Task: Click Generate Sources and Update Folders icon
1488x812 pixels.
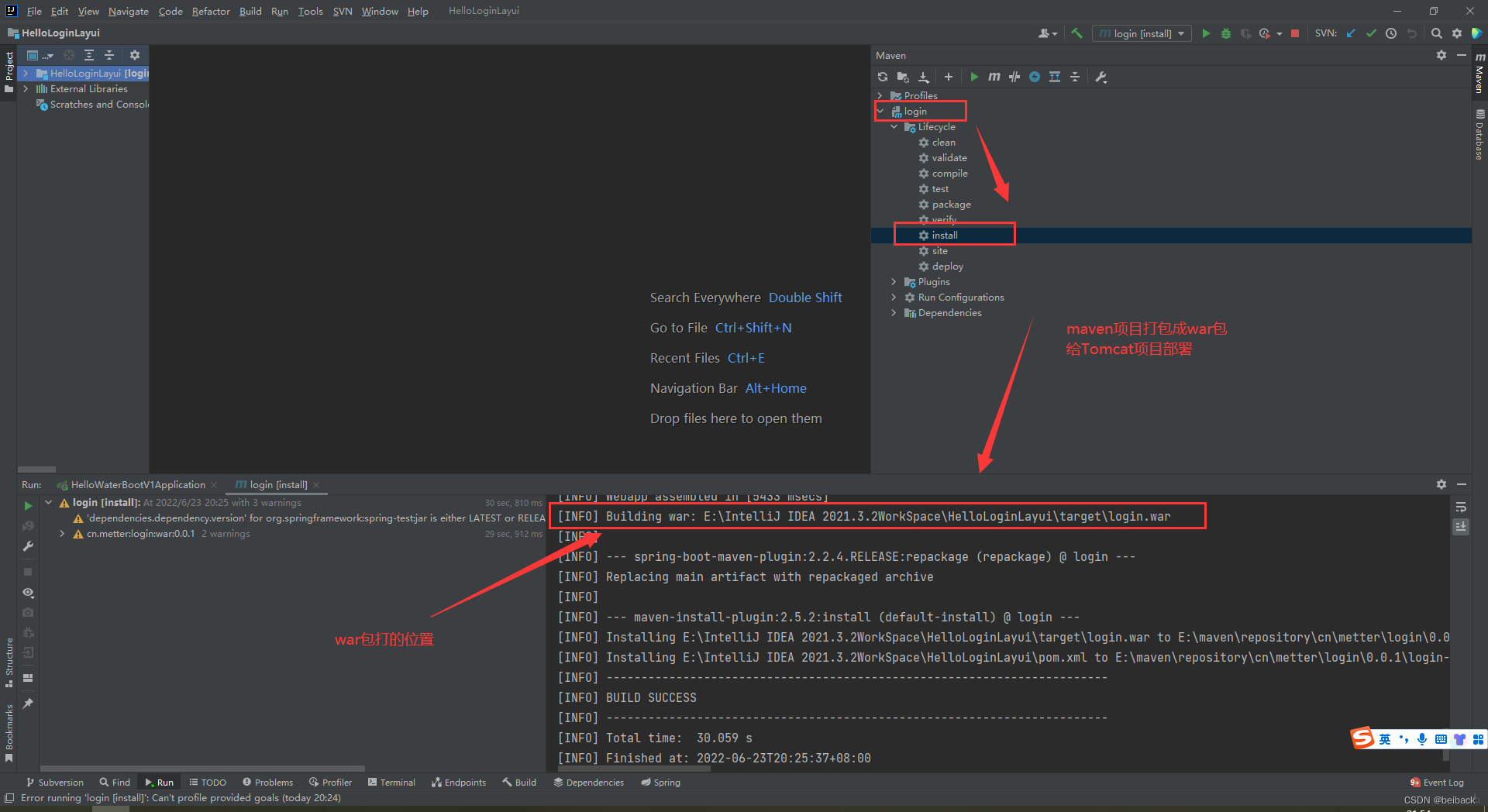Action: [903, 77]
